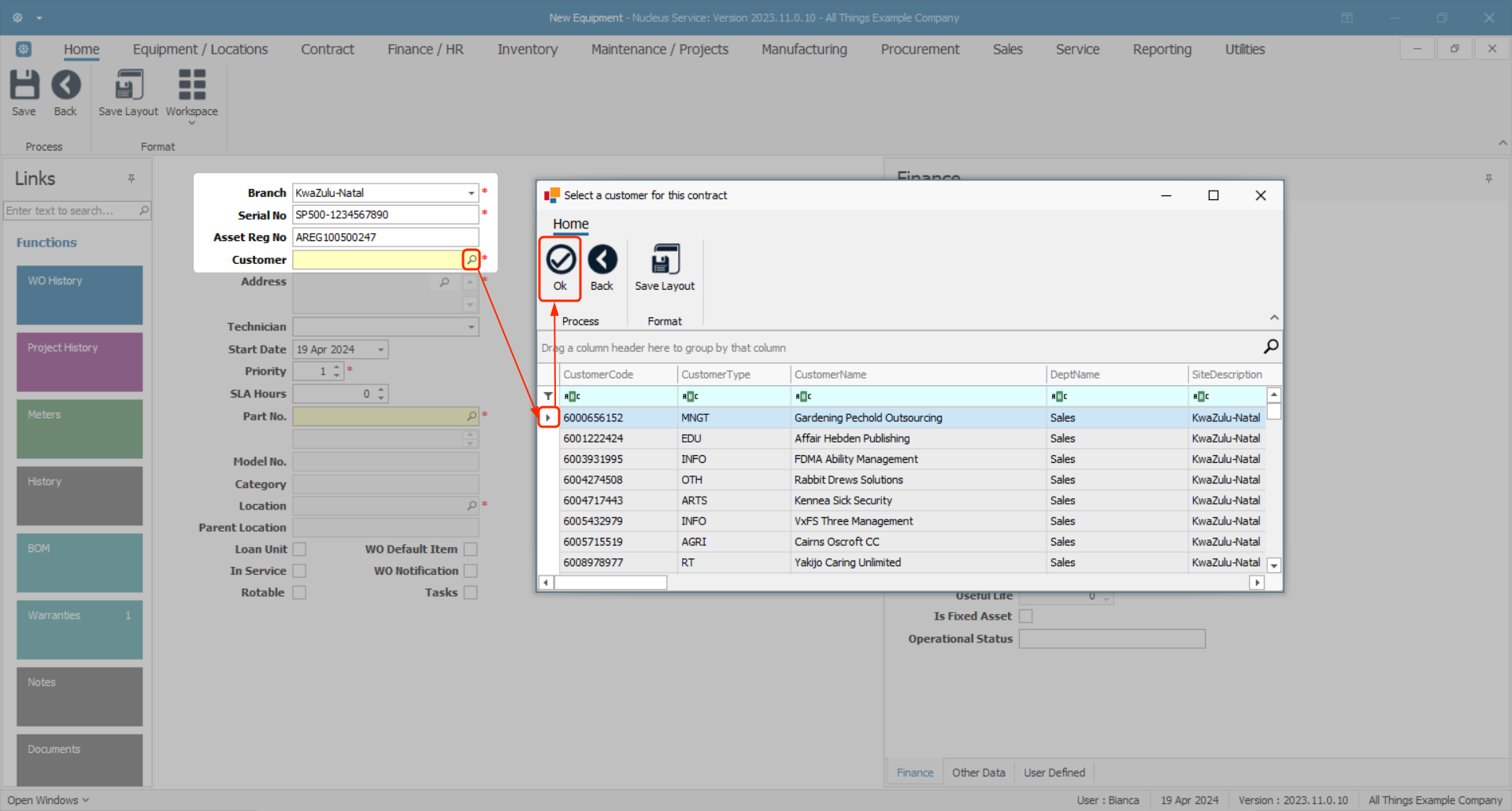This screenshot has width=1512, height=811.
Task: Tick the In Service checkbox
Action: (x=299, y=571)
